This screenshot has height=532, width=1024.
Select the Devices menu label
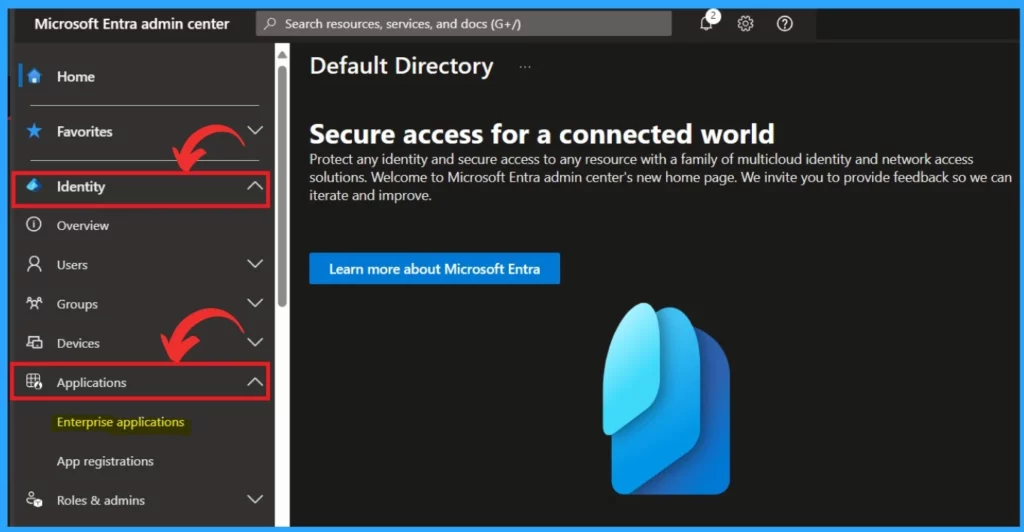(x=78, y=343)
